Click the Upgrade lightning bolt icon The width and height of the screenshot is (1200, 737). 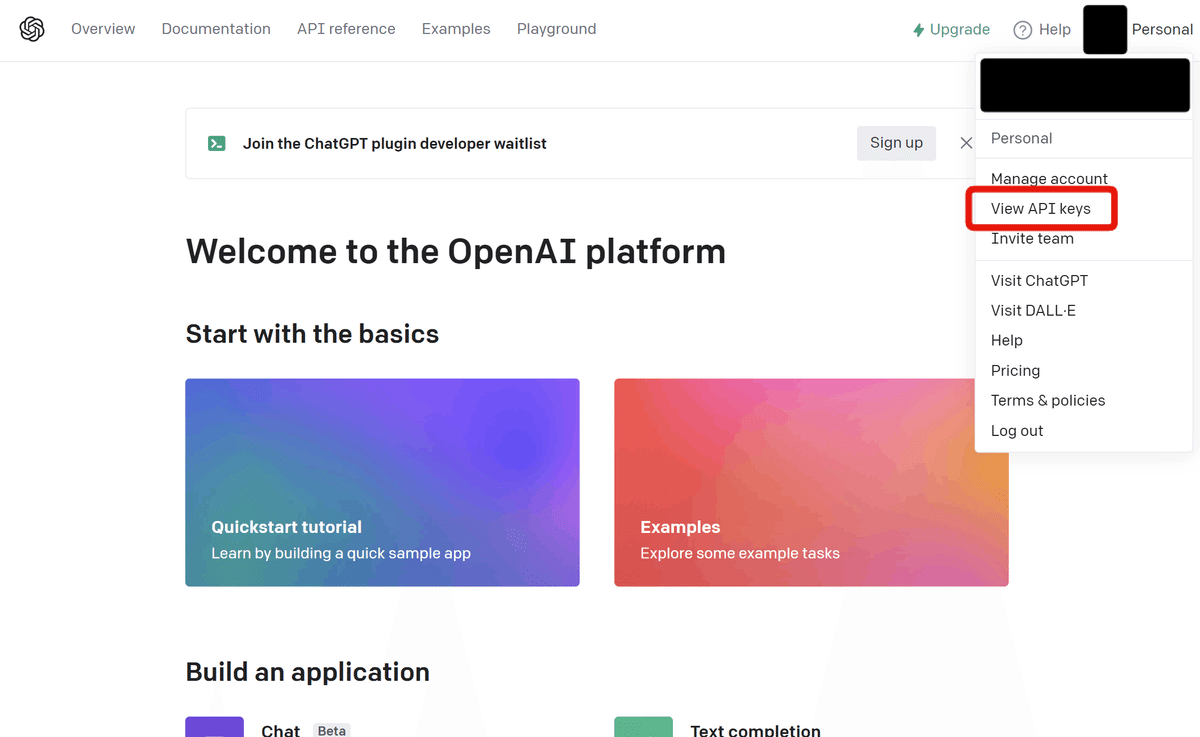tap(918, 30)
